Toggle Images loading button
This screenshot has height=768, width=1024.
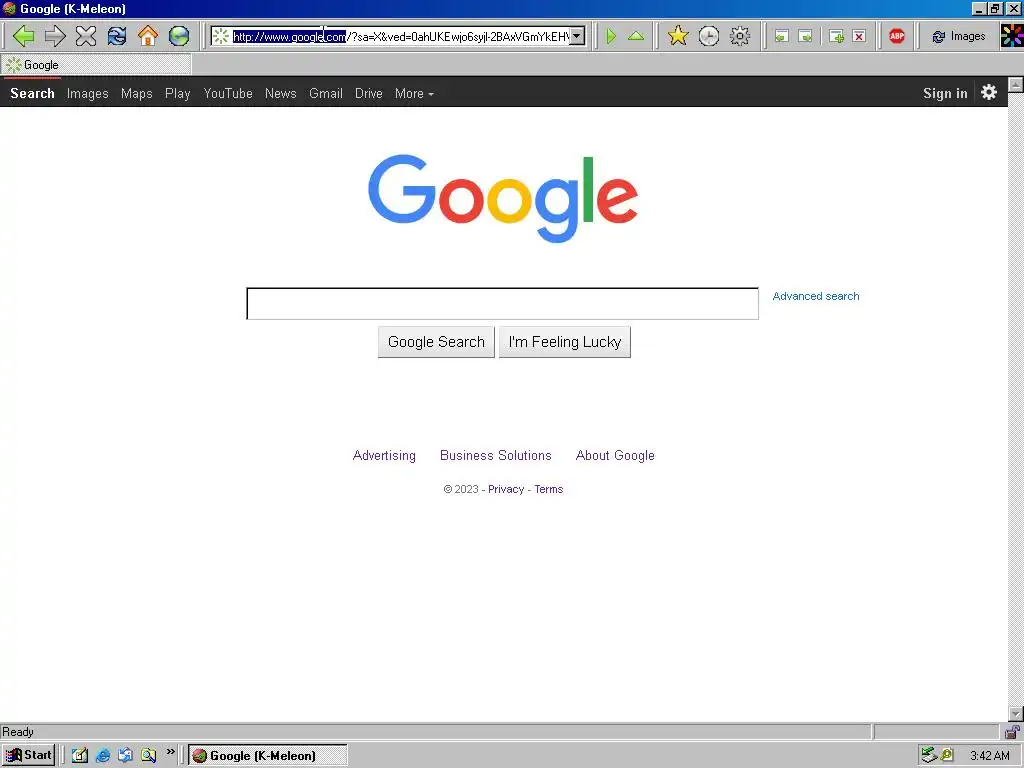[x=959, y=37]
